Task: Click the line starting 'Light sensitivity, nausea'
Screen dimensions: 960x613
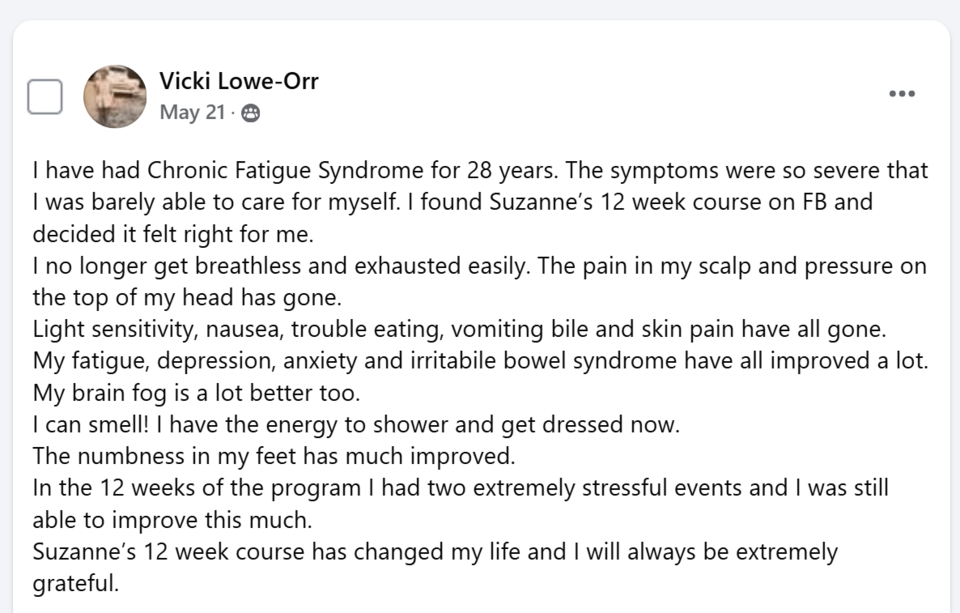Action: [x=459, y=329]
